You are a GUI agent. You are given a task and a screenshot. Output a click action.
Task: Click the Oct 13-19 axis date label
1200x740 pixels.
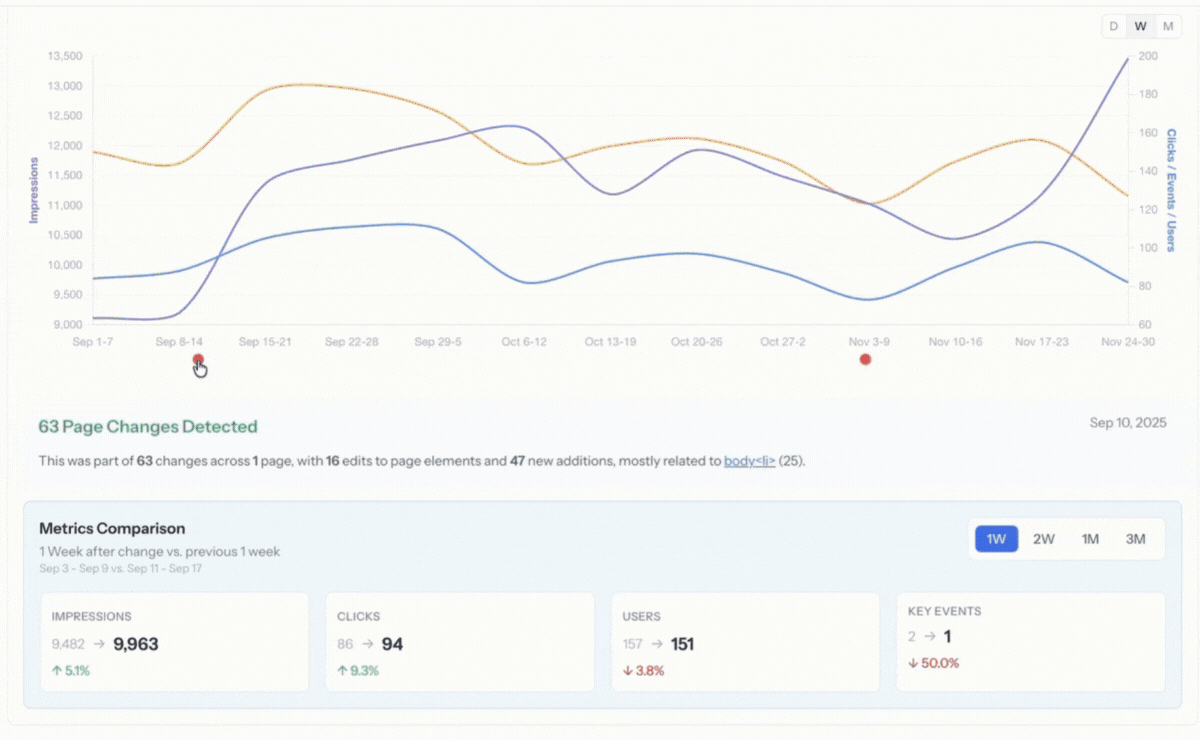(610, 341)
